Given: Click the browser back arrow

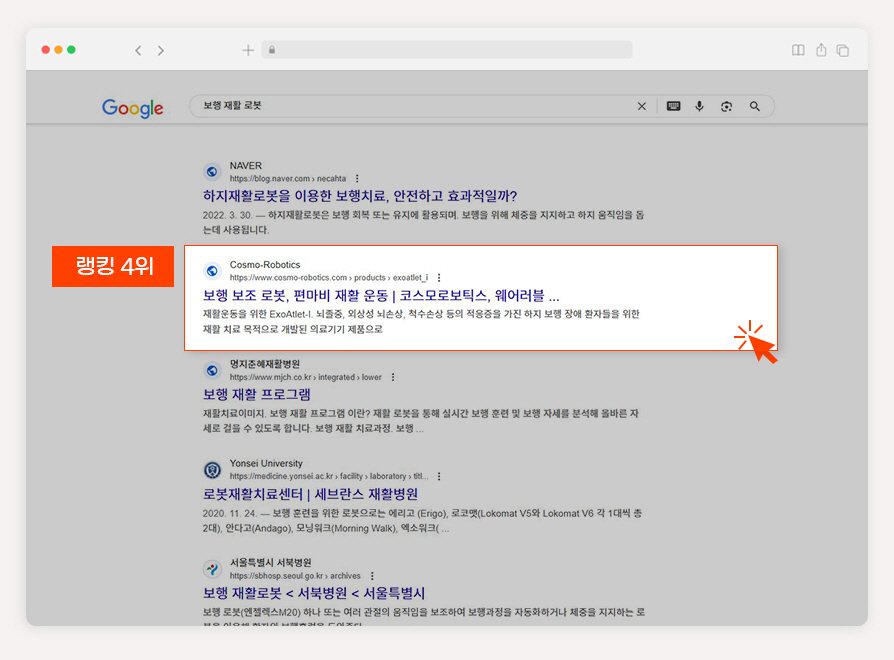Looking at the screenshot, I should [138, 51].
